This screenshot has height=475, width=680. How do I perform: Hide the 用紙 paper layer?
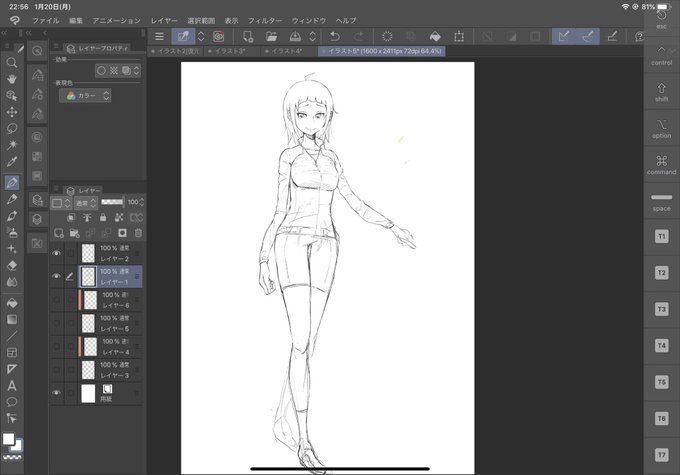coord(56,393)
